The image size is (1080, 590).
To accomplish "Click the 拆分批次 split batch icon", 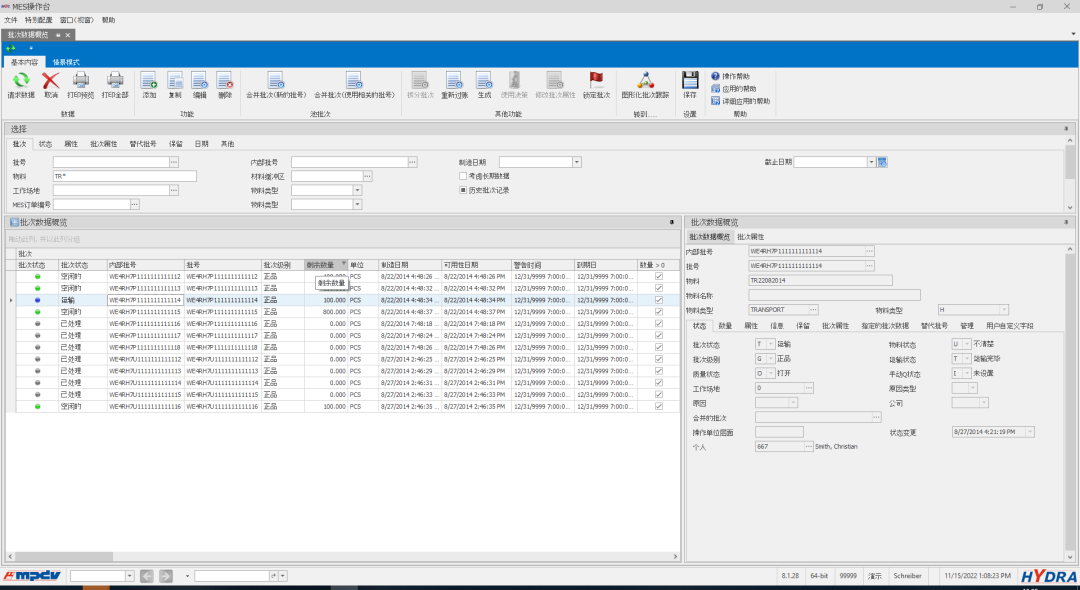I will pos(420,80).
